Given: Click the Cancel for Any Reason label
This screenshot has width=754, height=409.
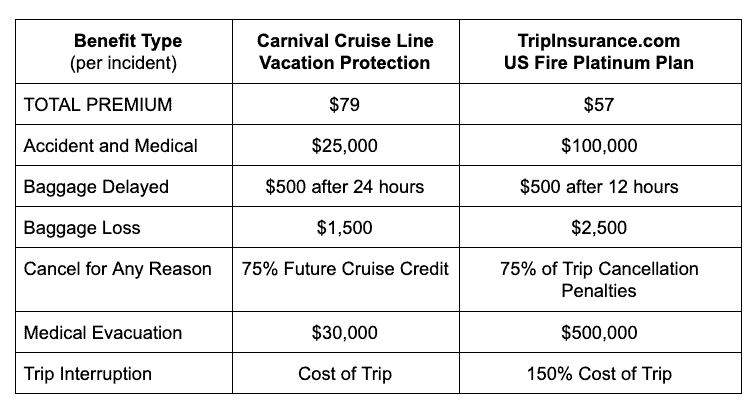Looking at the screenshot, I should click(x=117, y=269).
